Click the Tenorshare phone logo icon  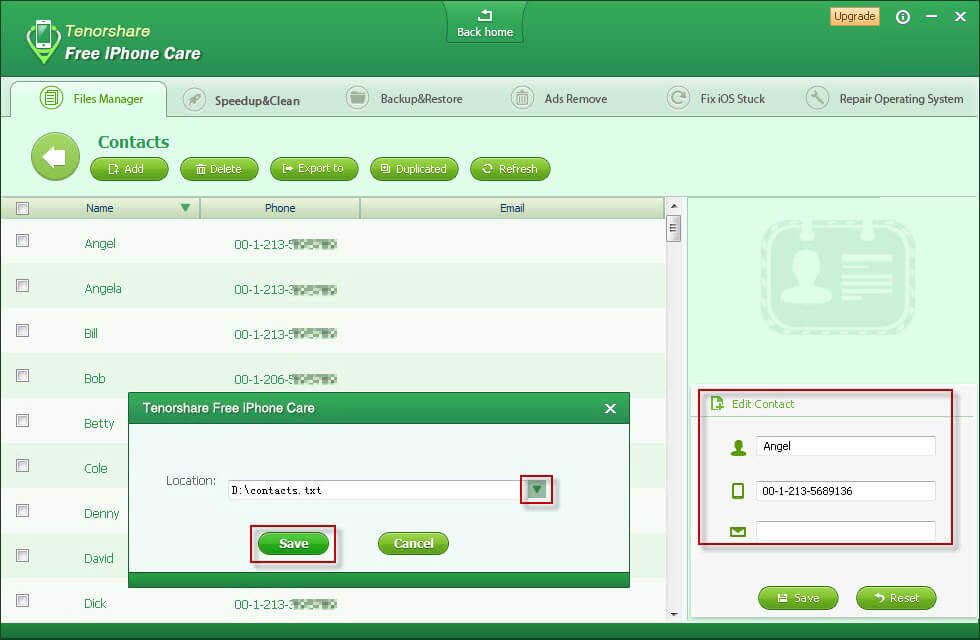click(x=43, y=41)
